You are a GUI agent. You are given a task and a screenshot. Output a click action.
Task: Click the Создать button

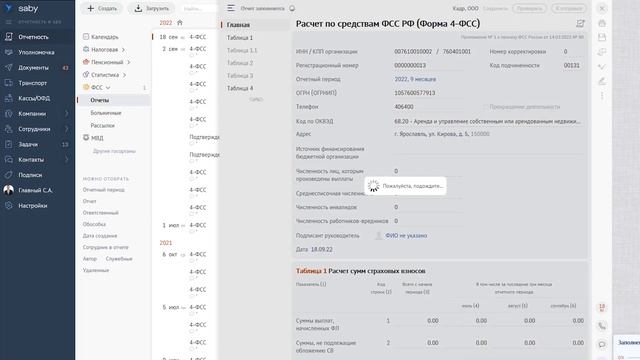point(102,8)
